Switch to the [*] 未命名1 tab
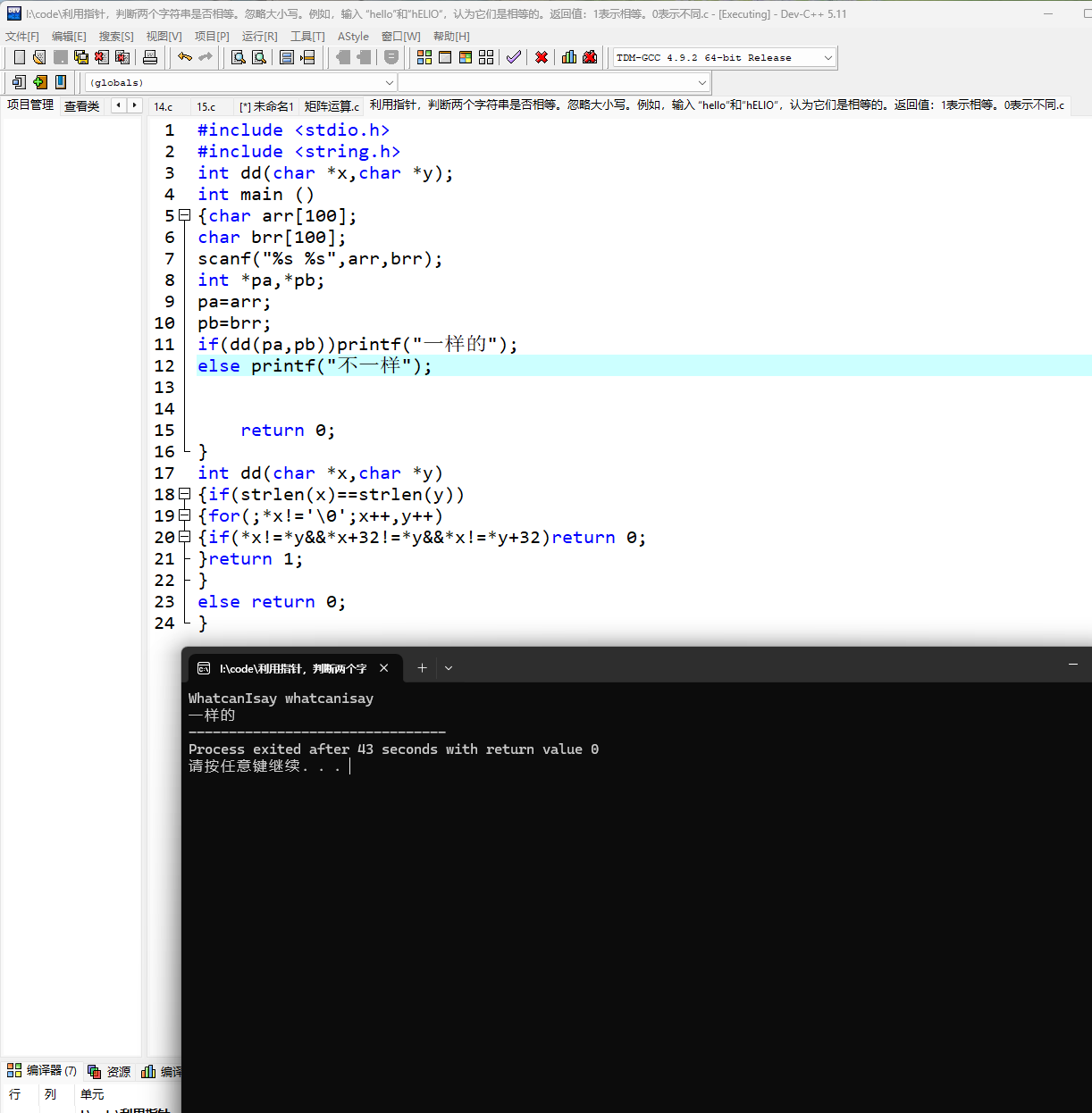 coord(266,106)
